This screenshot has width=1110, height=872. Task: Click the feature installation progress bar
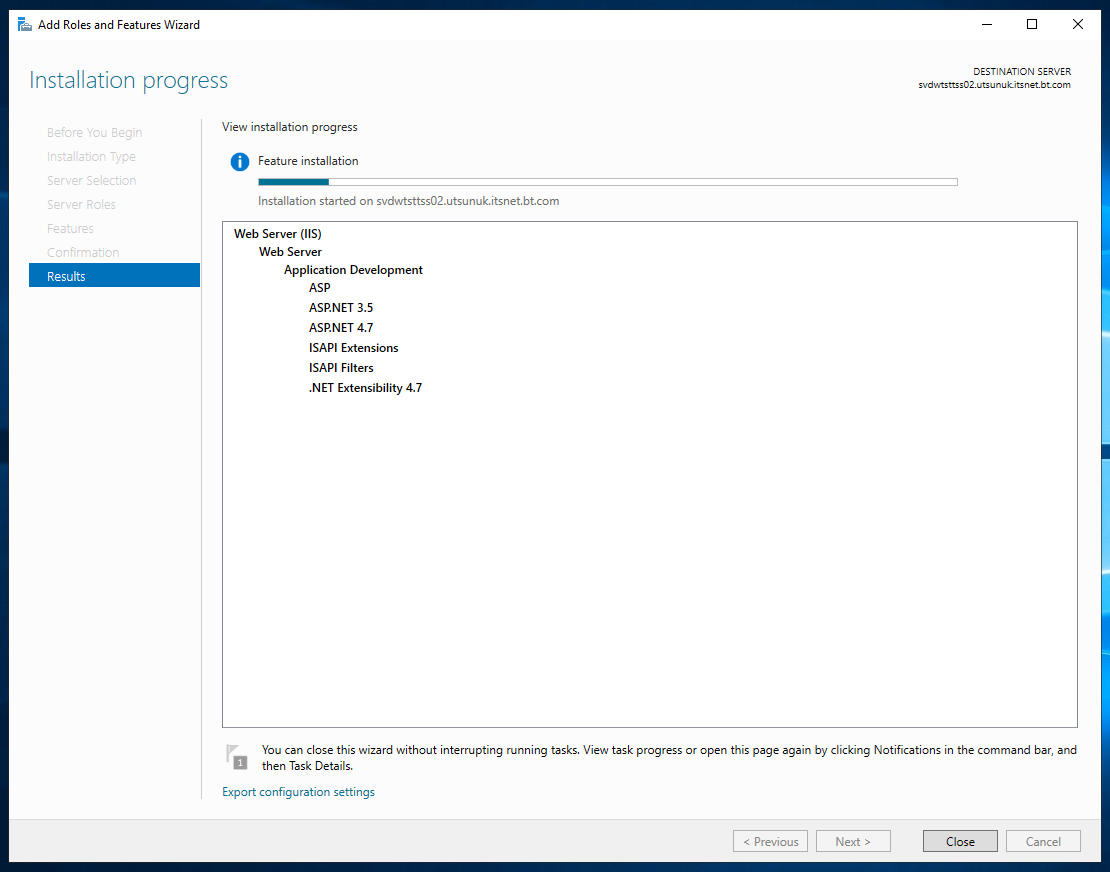[x=607, y=182]
